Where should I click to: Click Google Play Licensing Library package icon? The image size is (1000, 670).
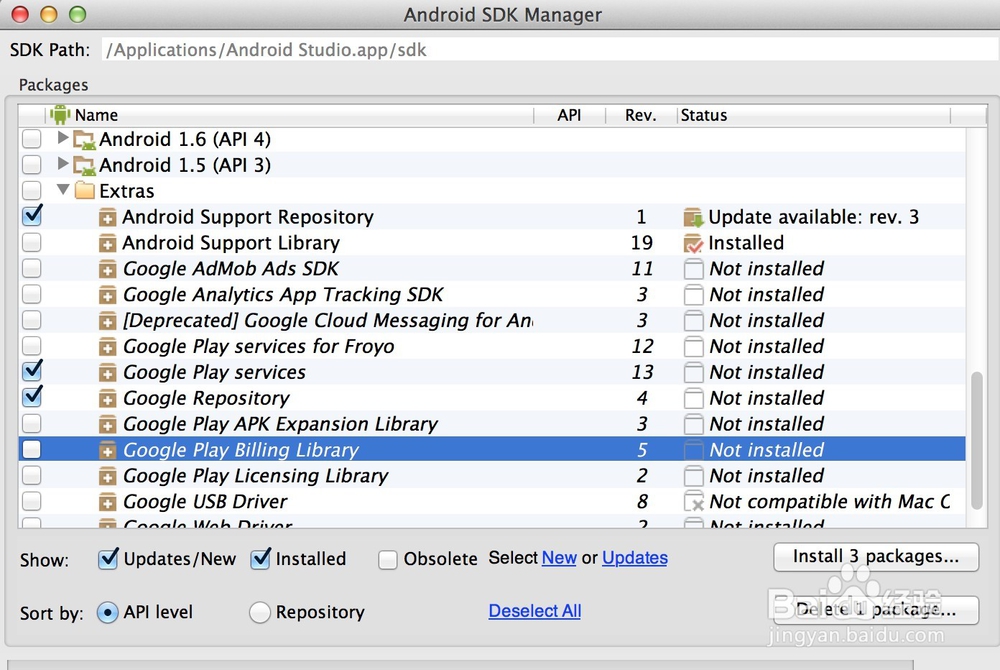[x=107, y=476]
